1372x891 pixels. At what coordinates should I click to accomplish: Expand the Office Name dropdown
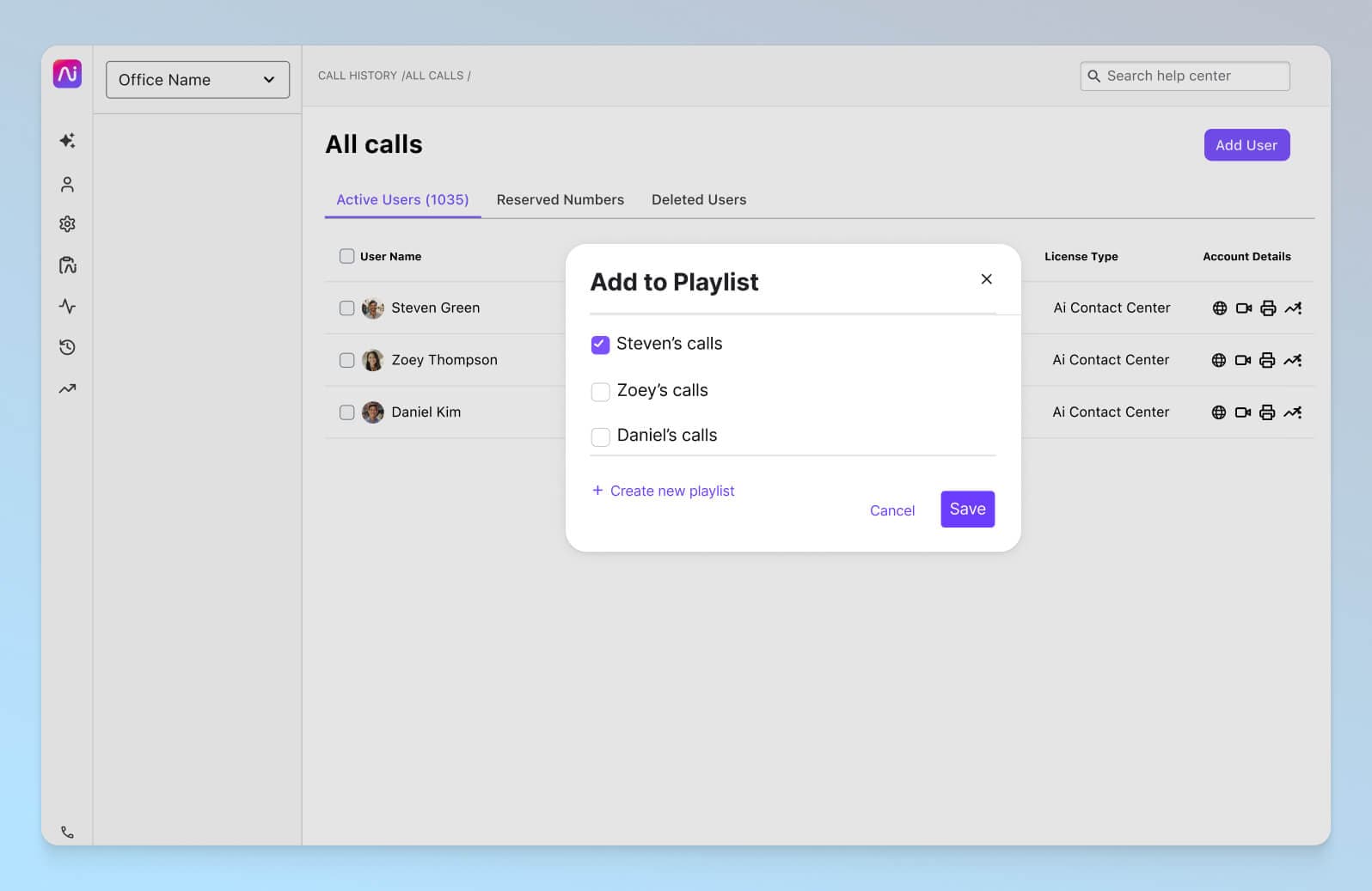(197, 80)
